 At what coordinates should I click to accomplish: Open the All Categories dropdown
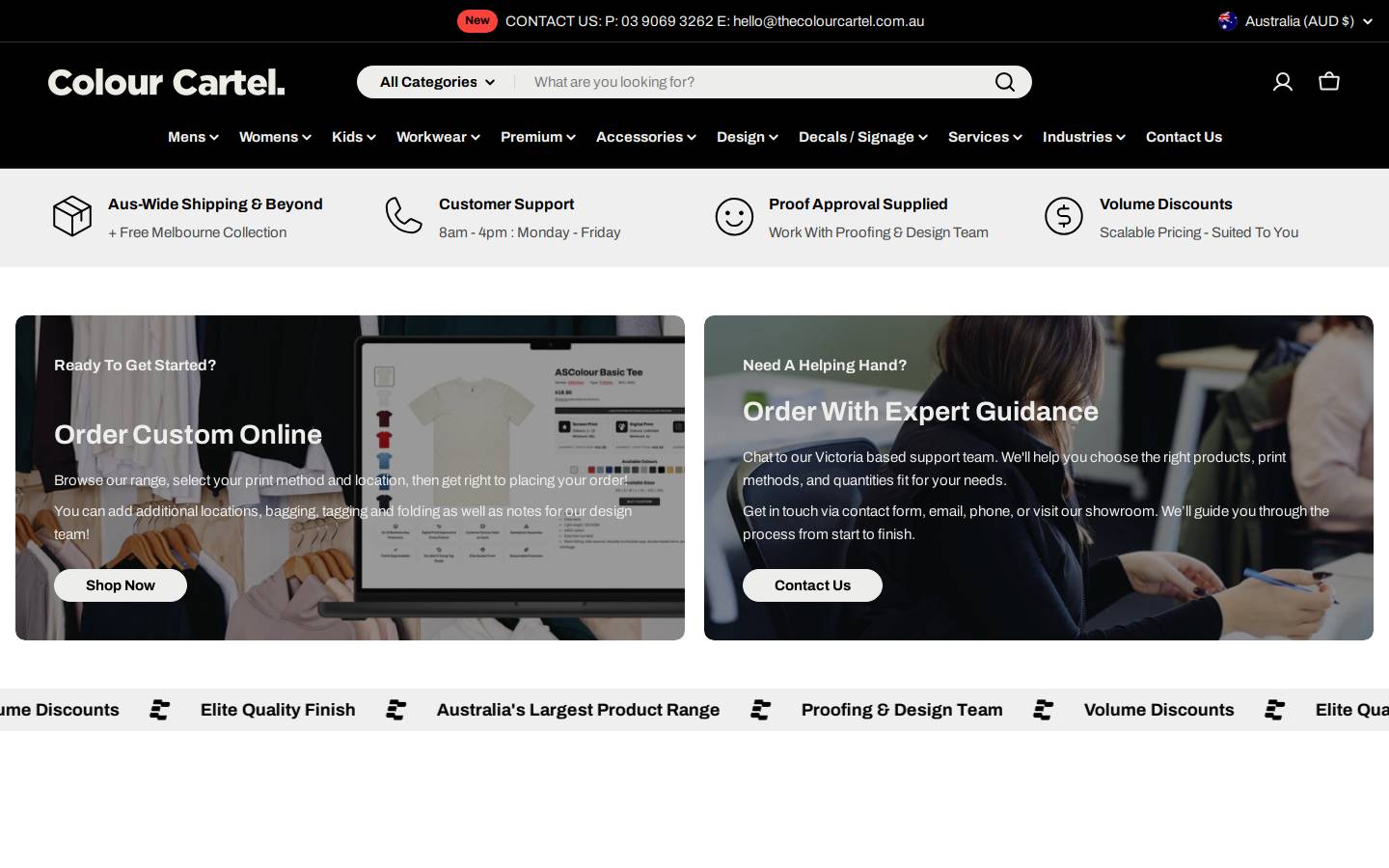pyautogui.click(x=437, y=82)
